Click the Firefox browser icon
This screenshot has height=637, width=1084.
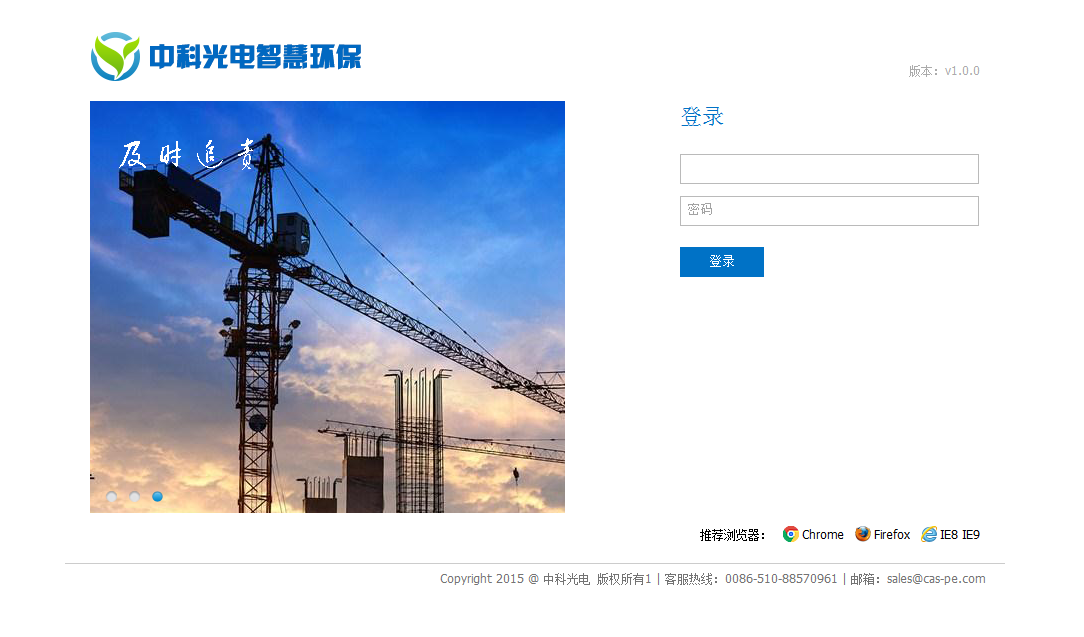pyautogui.click(x=862, y=534)
